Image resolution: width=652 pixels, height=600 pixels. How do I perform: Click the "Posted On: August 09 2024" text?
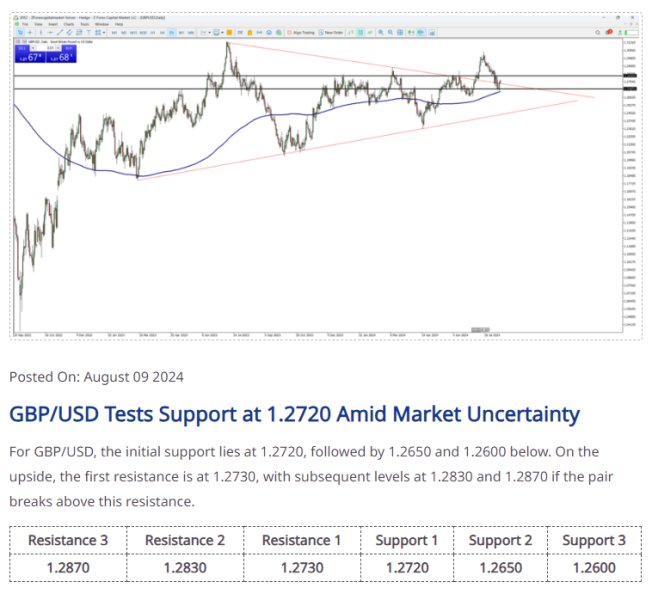(x=96, y=377)
